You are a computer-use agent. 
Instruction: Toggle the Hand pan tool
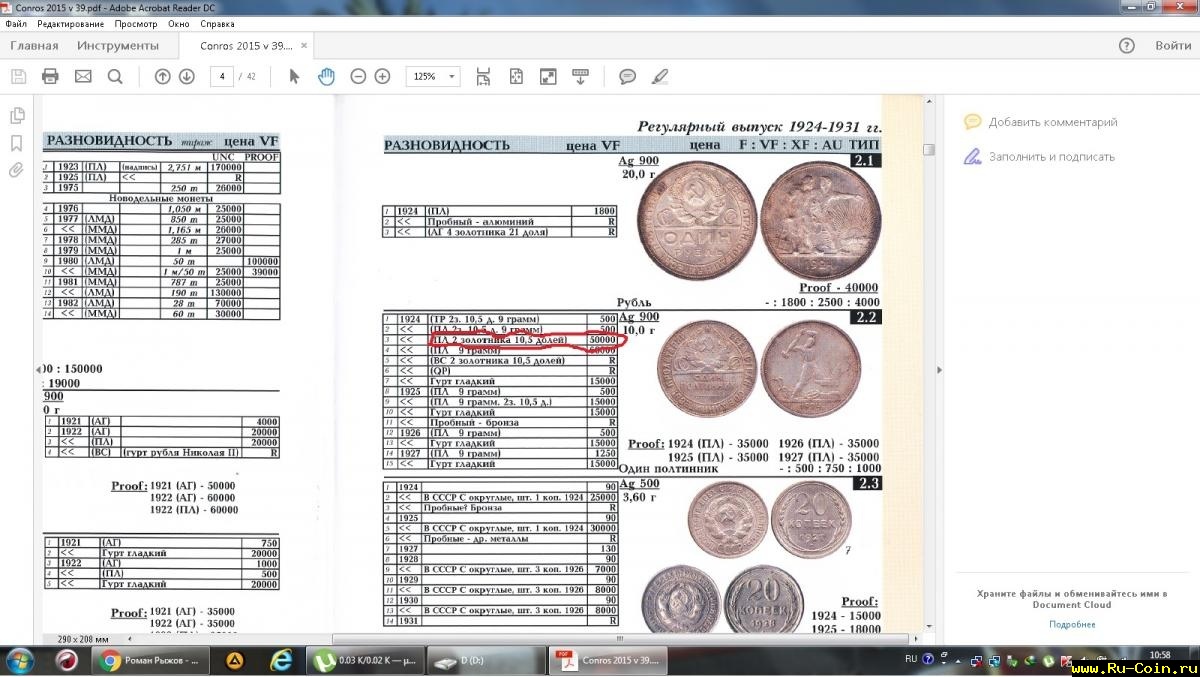(326, 77)
